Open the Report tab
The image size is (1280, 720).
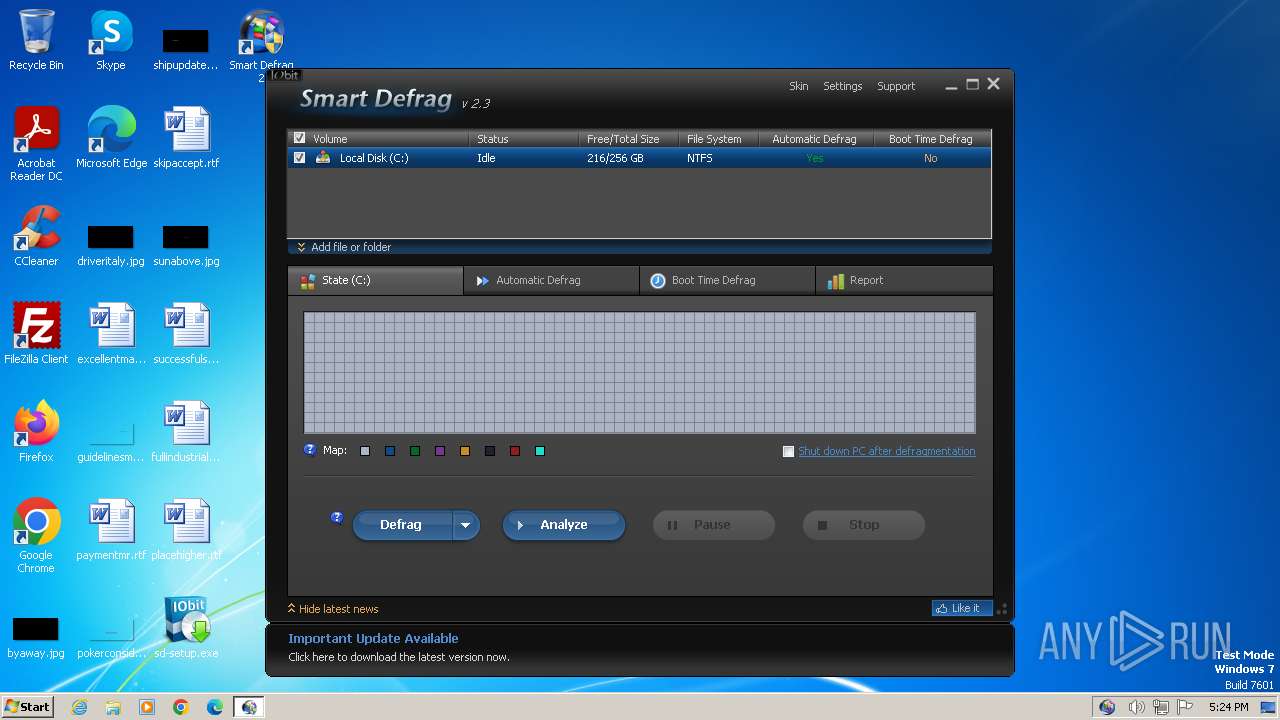pyautogui.click(x=904, y=281)
